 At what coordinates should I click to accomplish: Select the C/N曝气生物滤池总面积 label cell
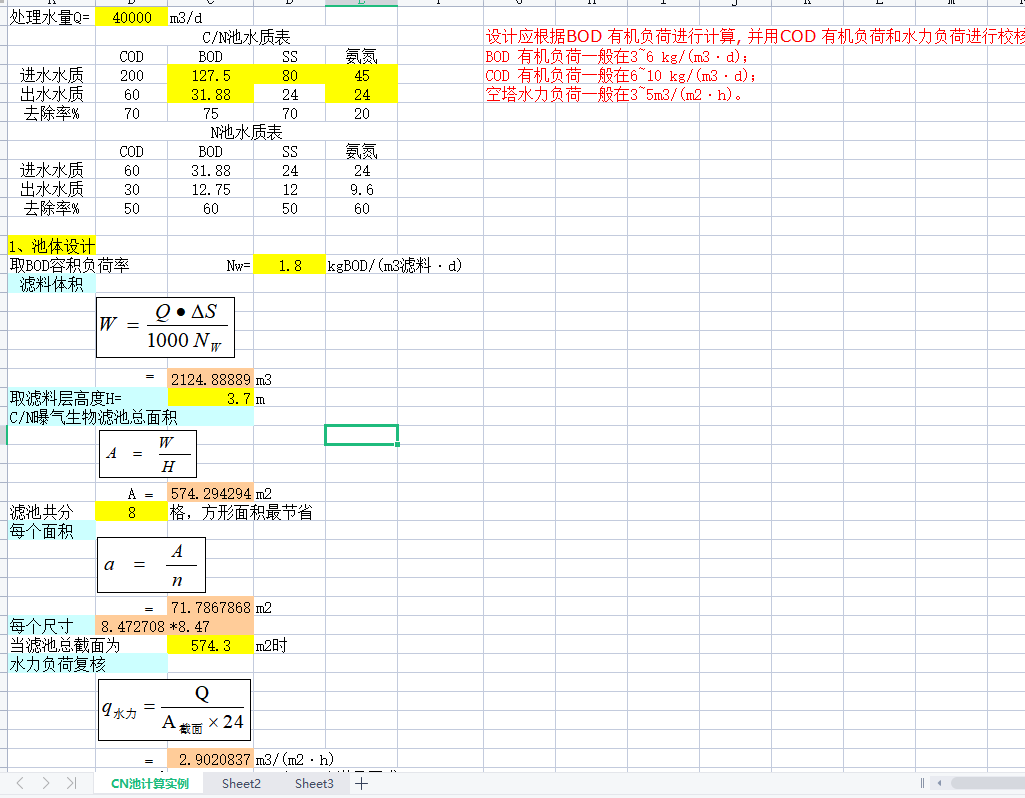(130, 417)
